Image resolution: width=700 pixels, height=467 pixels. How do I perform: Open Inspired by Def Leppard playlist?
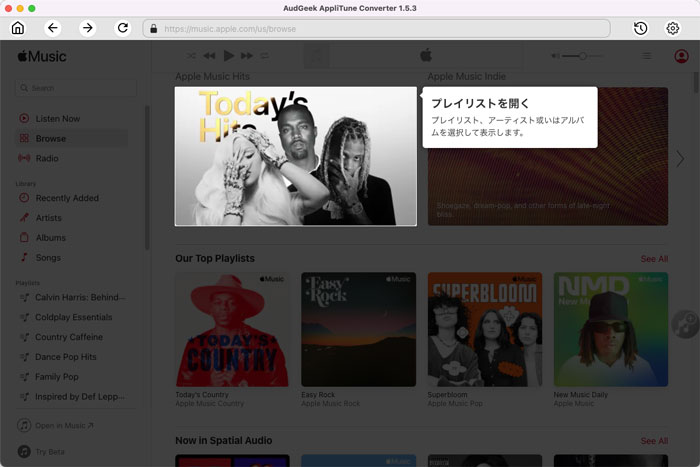point(72,396)
